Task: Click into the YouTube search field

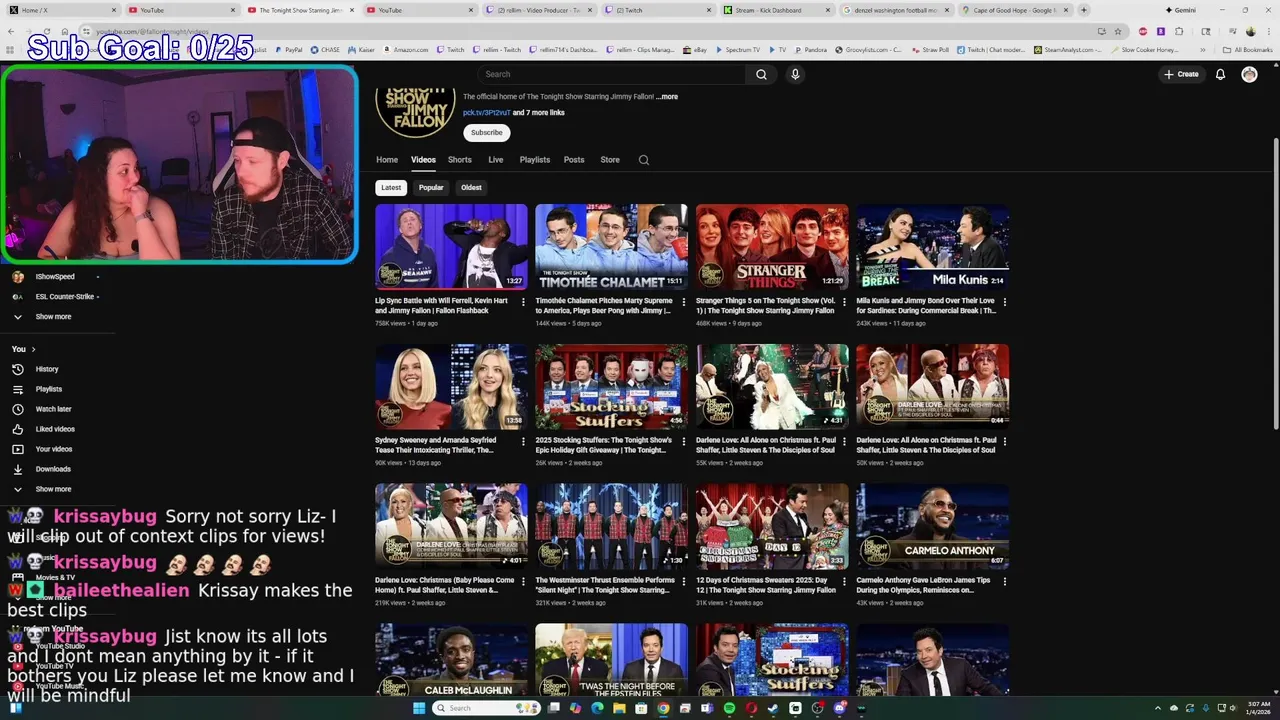Action: (x=612, y=74)
